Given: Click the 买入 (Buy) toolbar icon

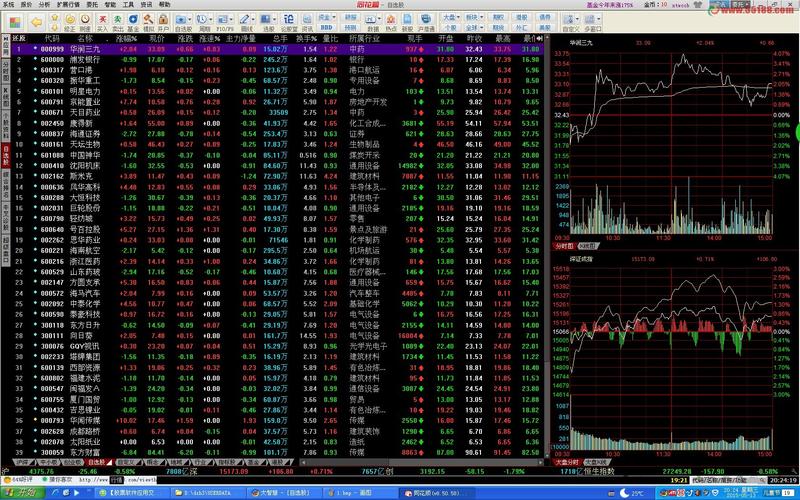Looking at the screenshot, I should [x=102, y=21].
